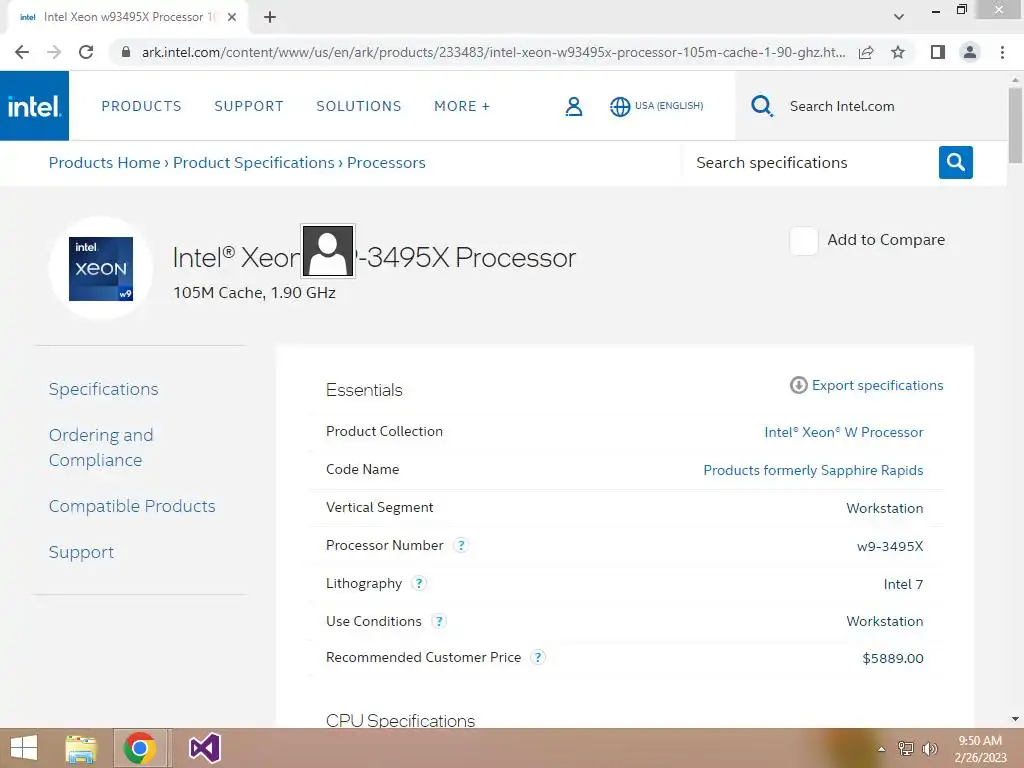The image size is (1024, 768).
Task: Click the Essentials section heading
Action: click(364, 390)
